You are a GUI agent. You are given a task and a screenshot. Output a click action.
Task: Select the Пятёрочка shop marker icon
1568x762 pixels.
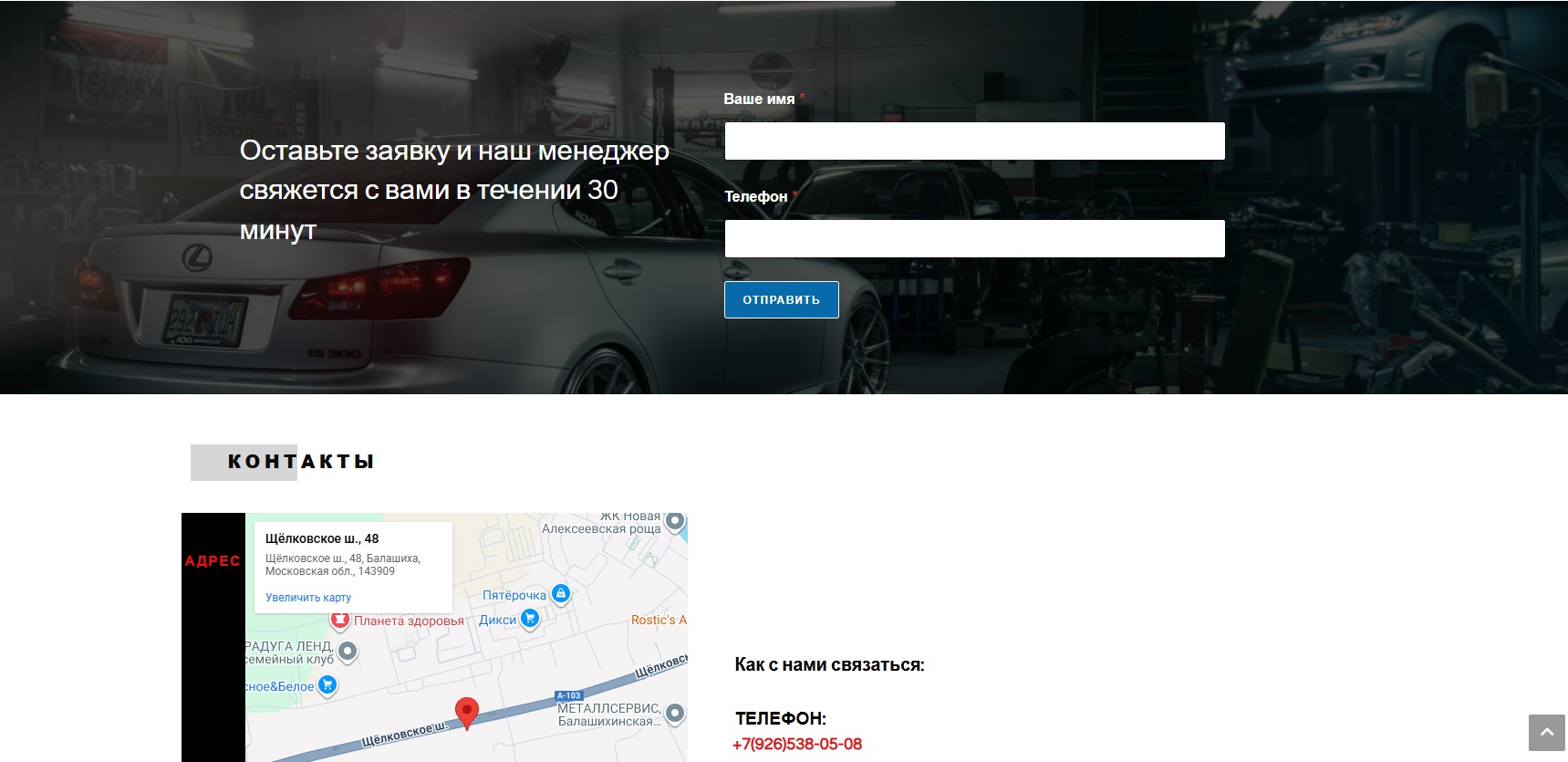561,594
